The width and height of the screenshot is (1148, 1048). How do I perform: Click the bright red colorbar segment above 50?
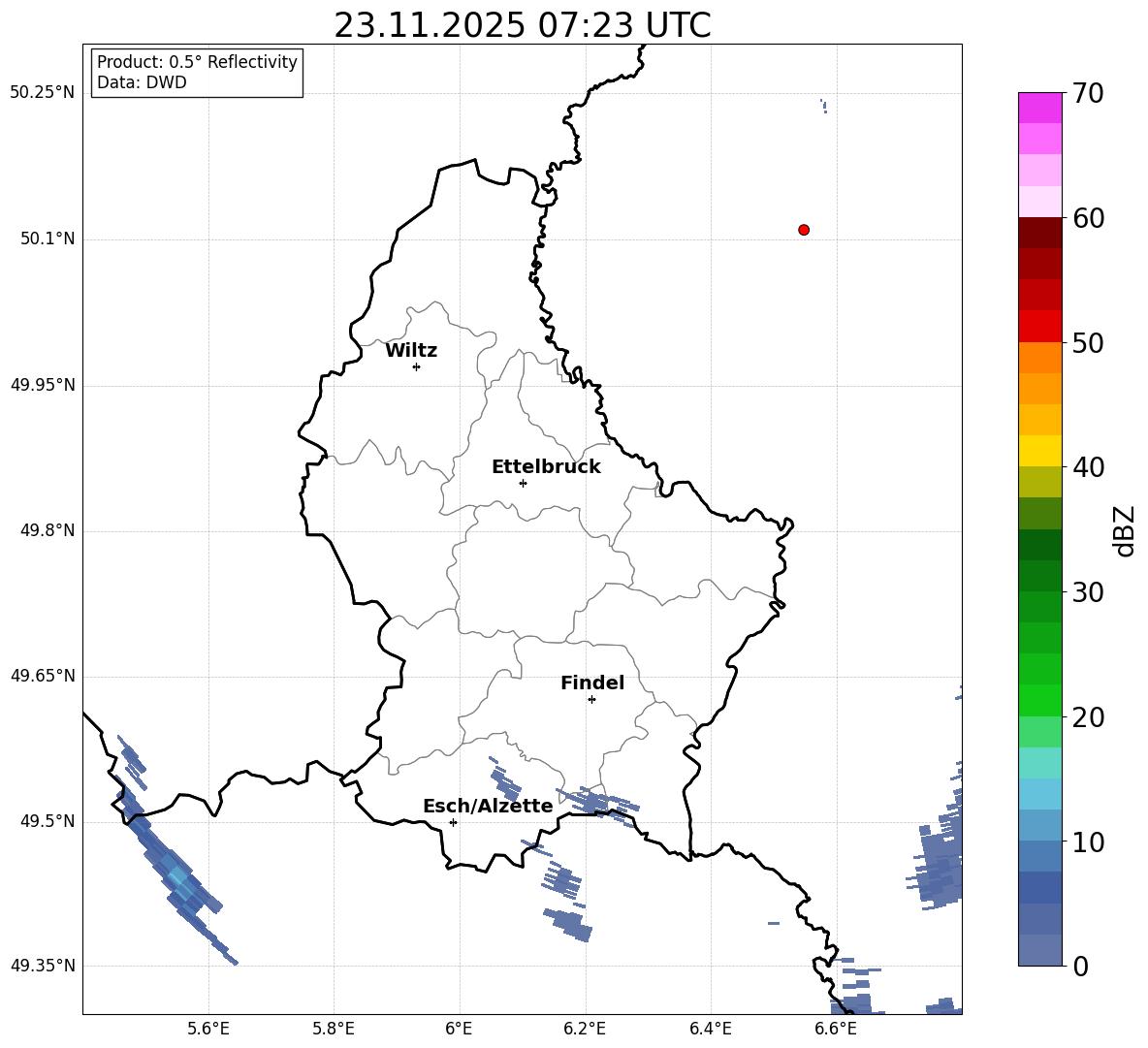coord(1039,327)
